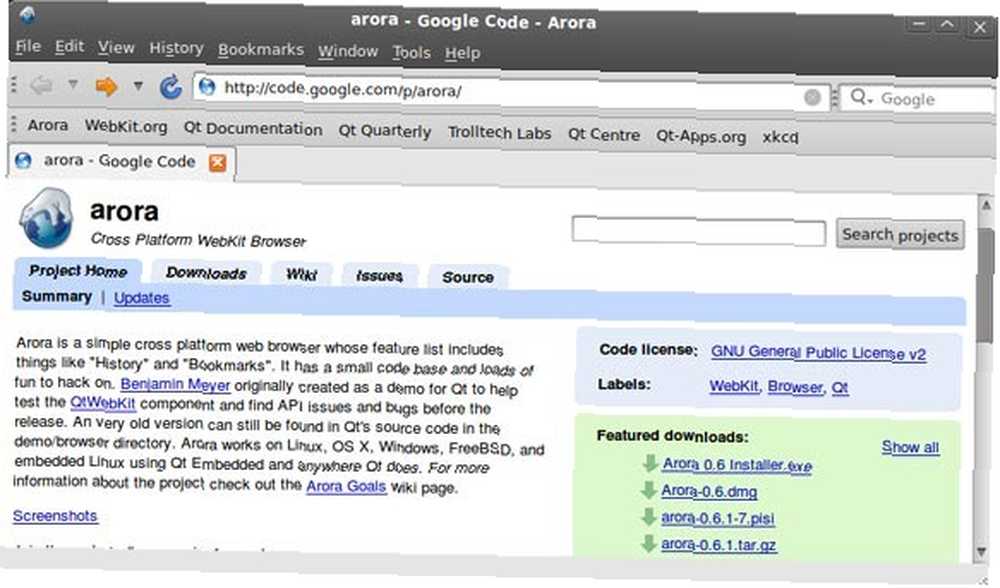Open the Screenshots link

pyautogui.click(x=55, y=515)
